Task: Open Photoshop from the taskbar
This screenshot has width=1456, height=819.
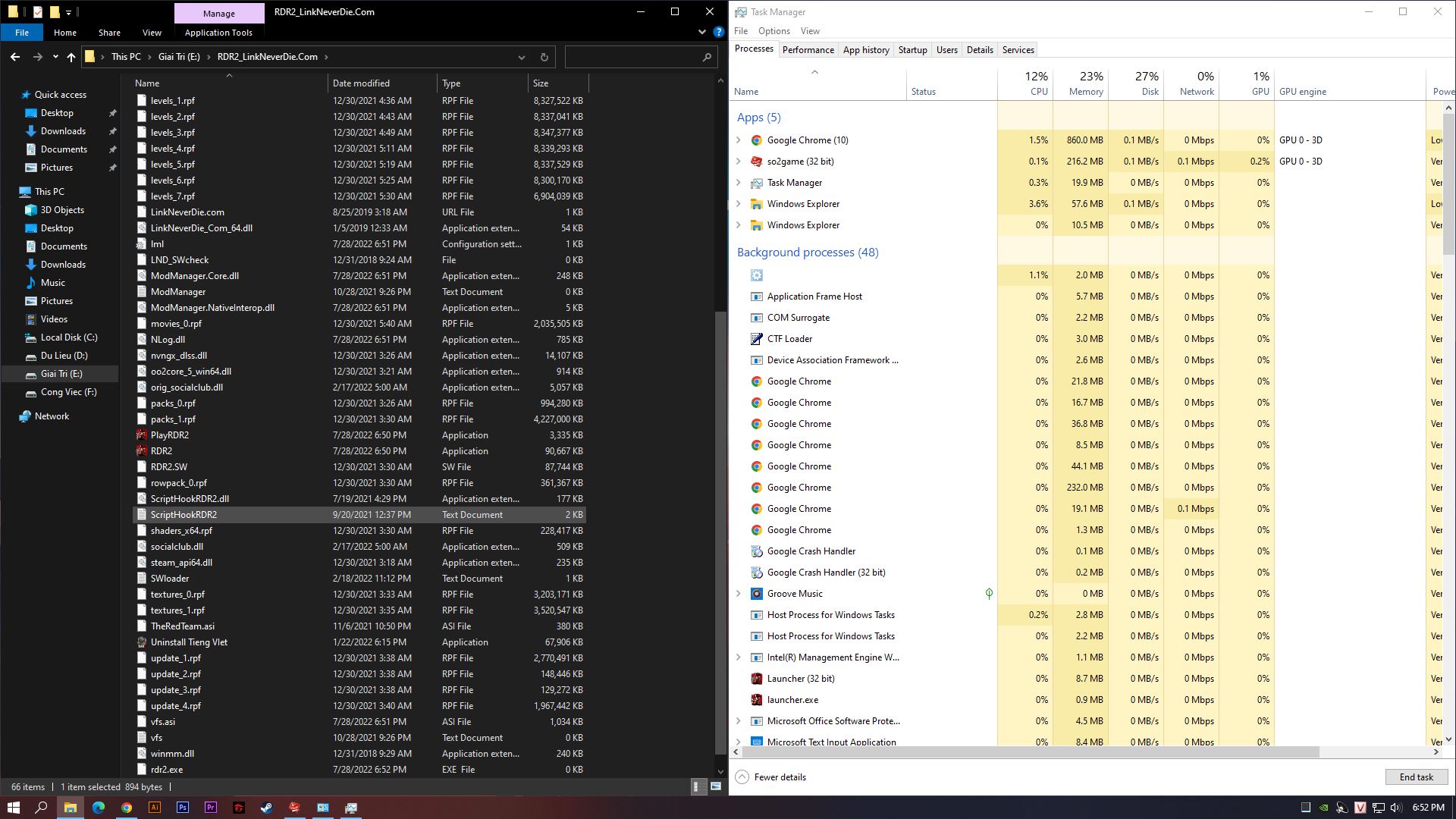Action: pos(183,808)
